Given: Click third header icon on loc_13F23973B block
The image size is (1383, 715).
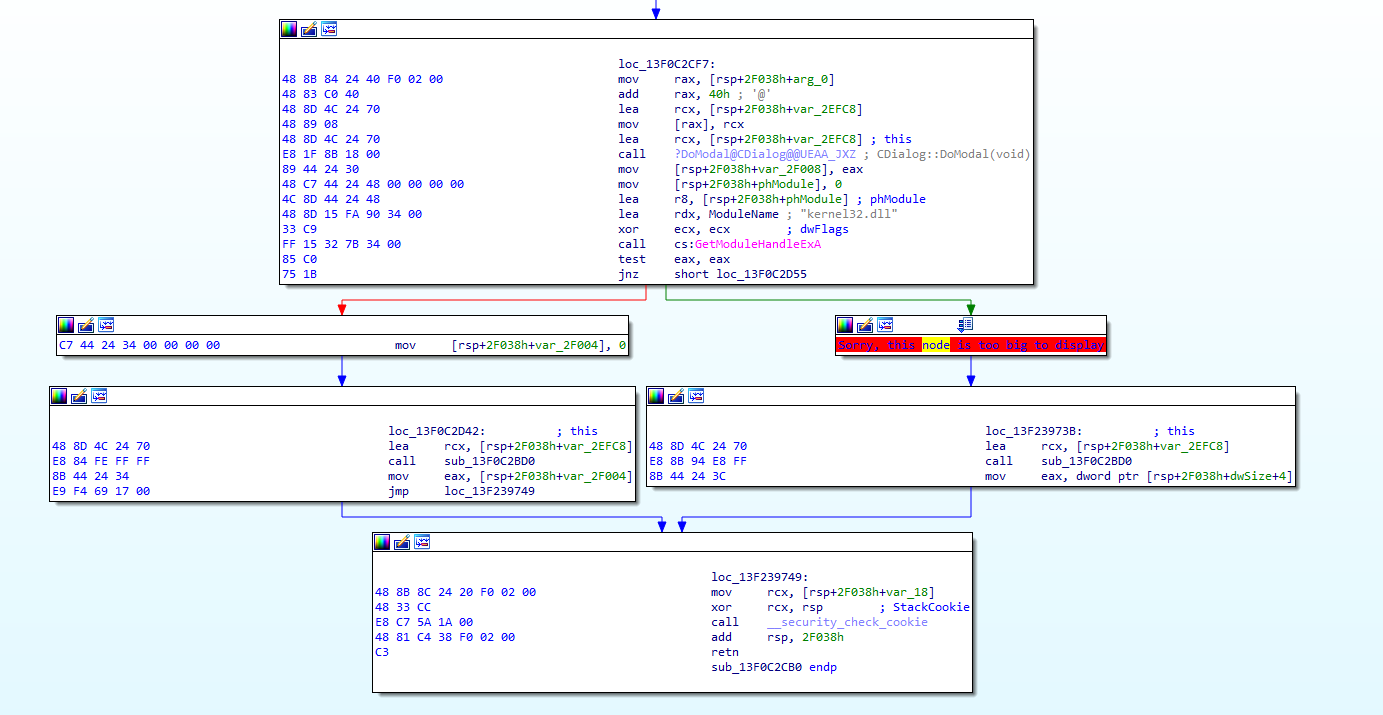Looking at the screenshot, I should (x=697, y=396).
